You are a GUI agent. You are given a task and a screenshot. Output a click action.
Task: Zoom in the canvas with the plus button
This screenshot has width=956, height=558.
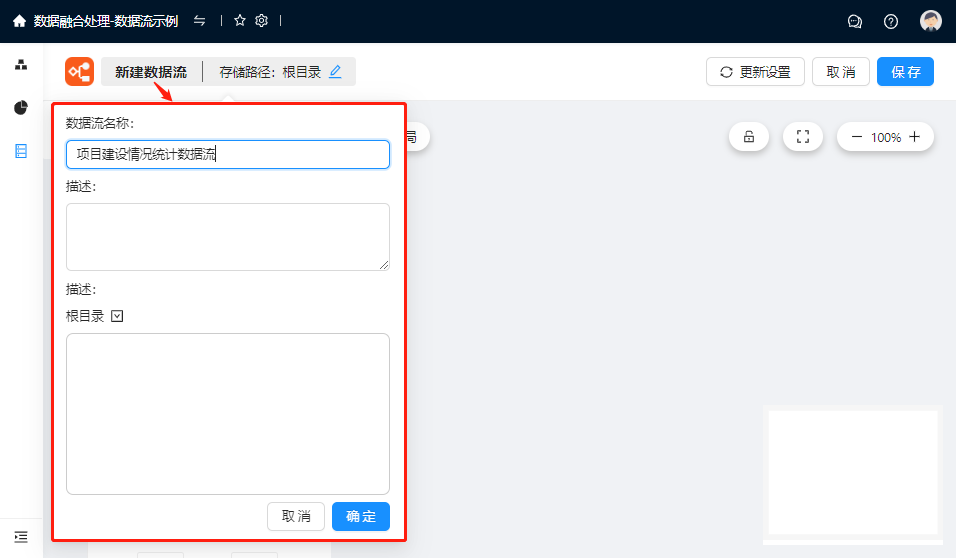tap(914, 137)
